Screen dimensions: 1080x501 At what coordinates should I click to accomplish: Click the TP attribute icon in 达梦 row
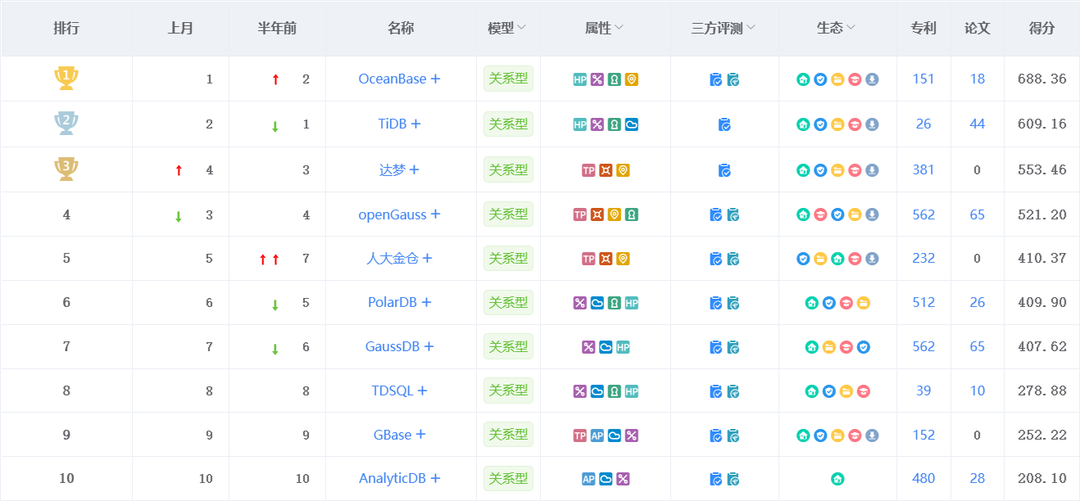588,170
